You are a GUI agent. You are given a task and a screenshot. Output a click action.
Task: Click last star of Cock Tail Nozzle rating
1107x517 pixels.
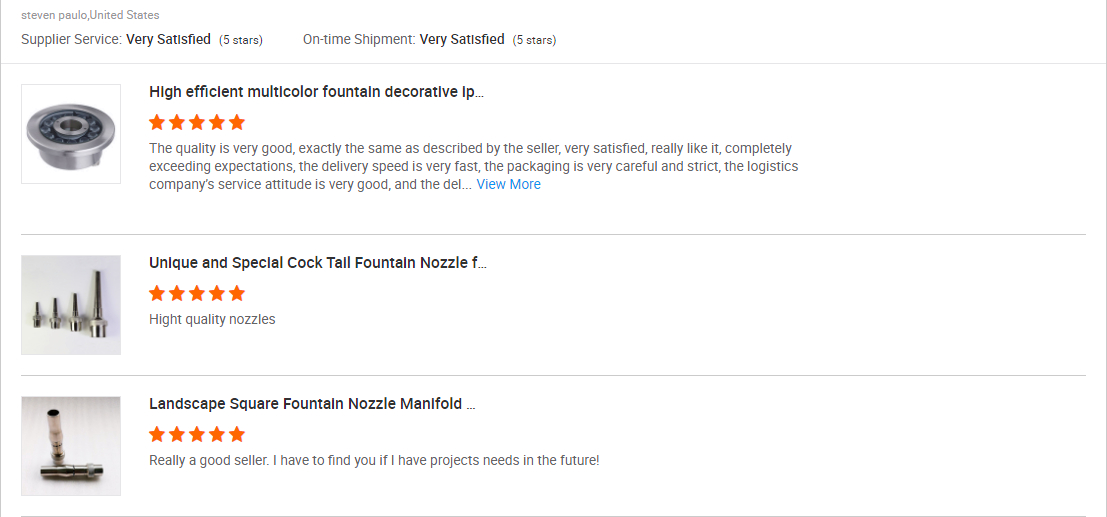click(x=237, y=293)
